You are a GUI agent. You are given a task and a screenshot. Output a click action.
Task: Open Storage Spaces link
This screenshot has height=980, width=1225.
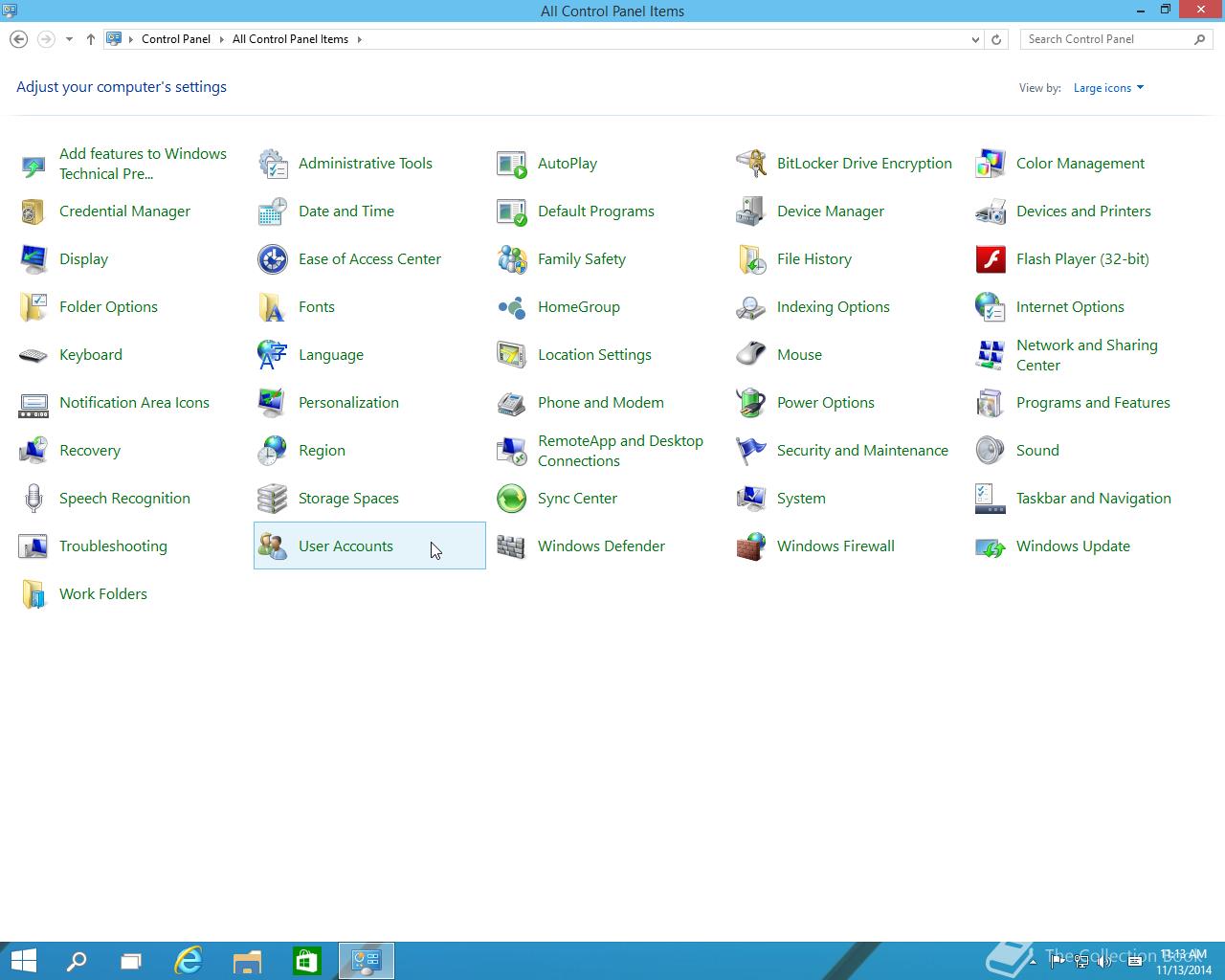click(x=348, y=499)
